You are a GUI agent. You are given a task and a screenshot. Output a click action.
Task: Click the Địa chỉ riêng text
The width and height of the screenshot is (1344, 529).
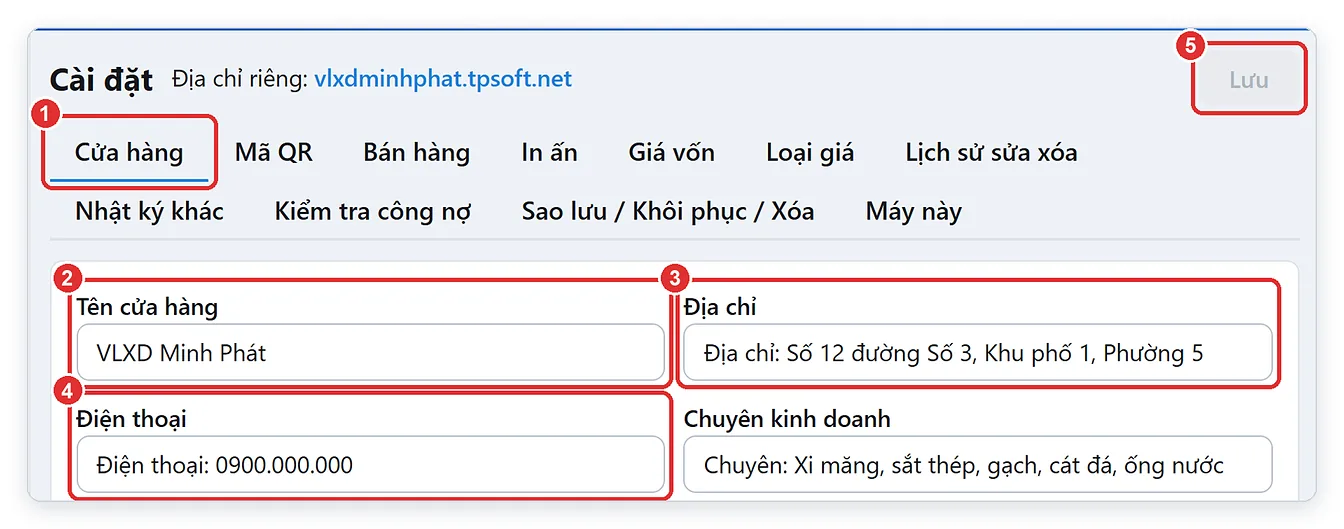tap(240, 79)
